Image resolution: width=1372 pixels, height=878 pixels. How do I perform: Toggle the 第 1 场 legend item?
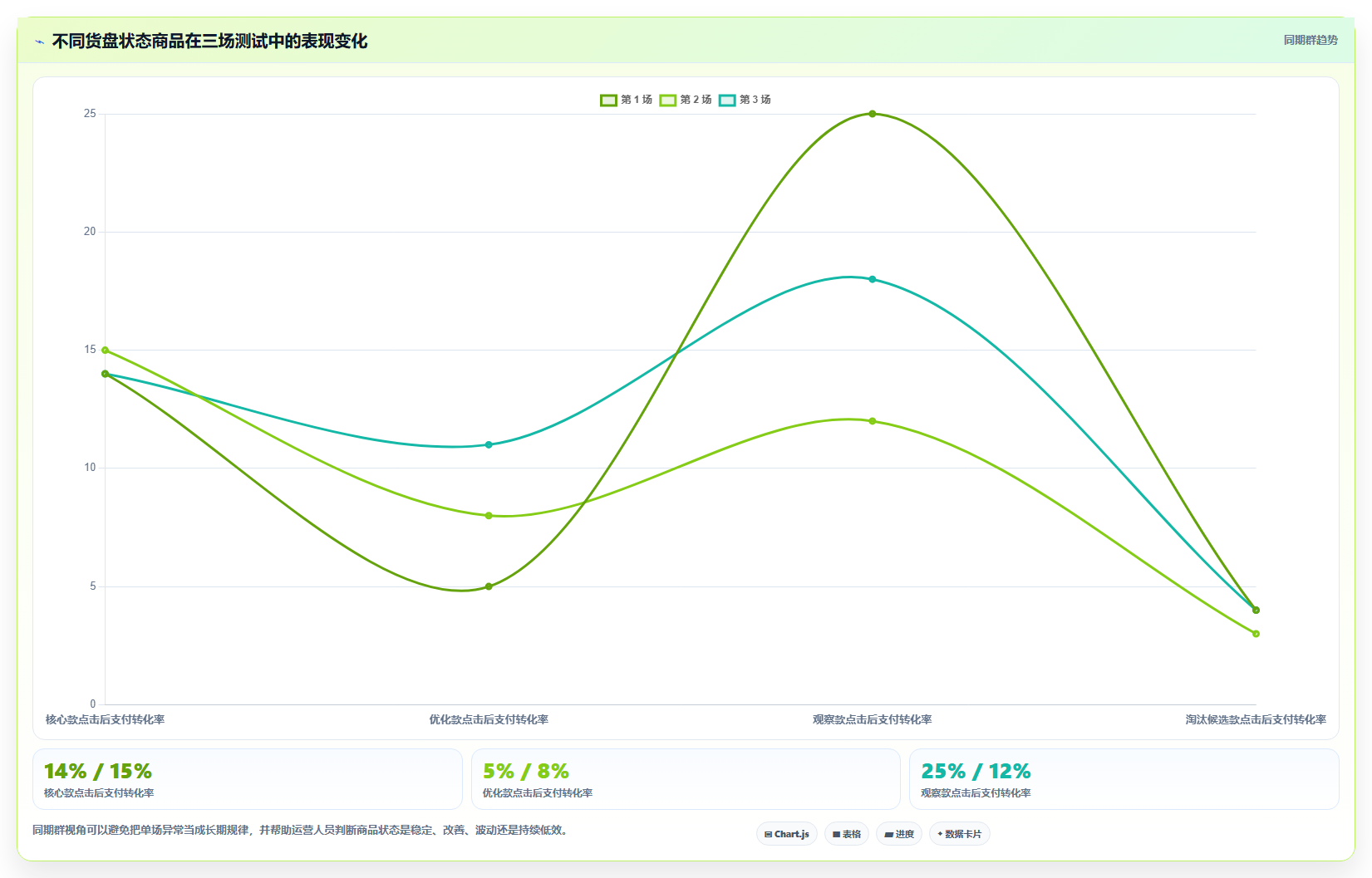(627, 100)
